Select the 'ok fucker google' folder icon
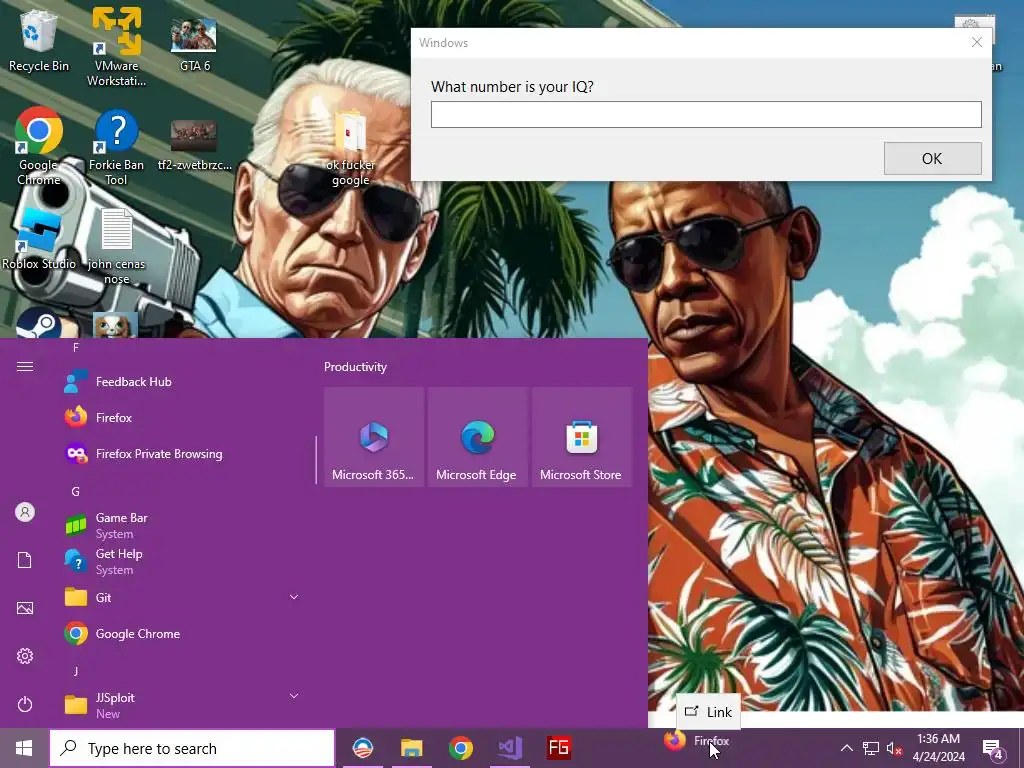Screen dimensions: 1024x768 pyautogui.click(x=350, y=149)
